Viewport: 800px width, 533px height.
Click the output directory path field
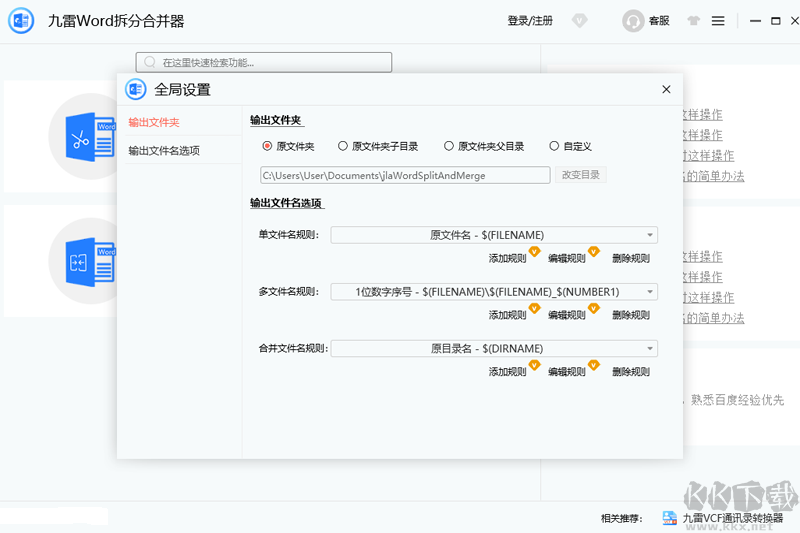pos(404,175)
